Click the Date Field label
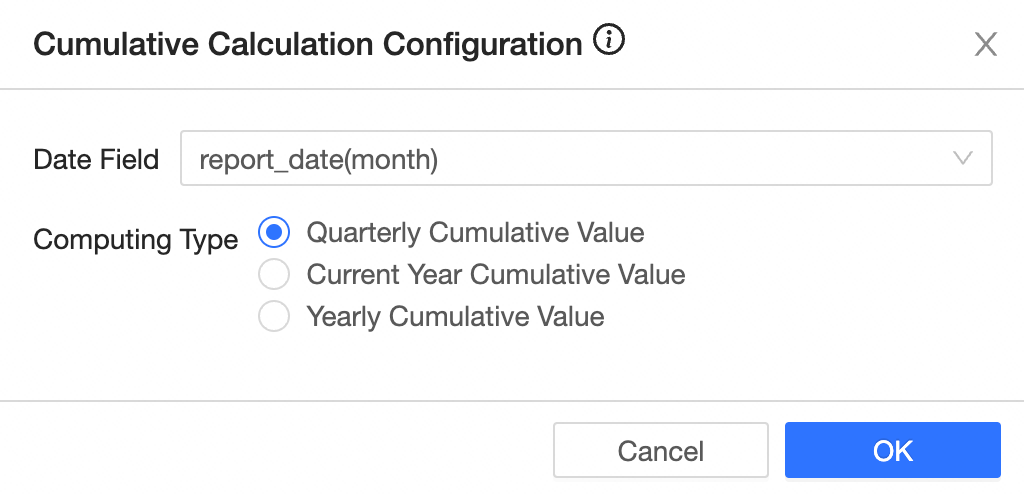 [96, 159]
